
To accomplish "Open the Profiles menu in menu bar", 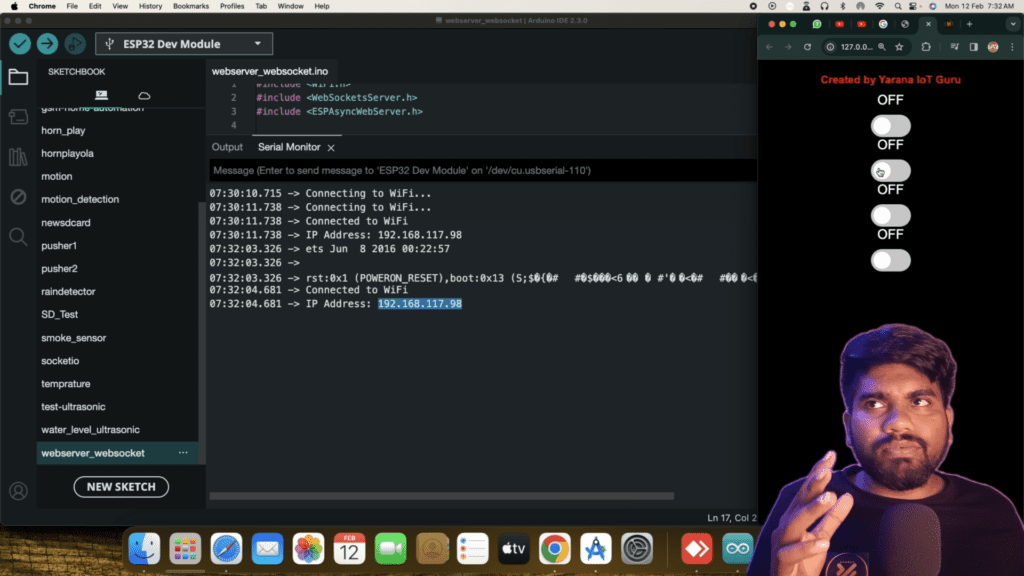I will pos(232,6).
